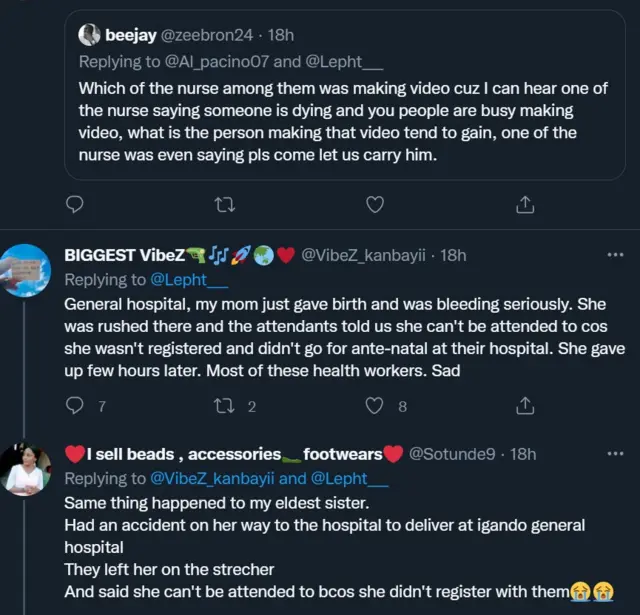This screenshot has width=640, height=615.
Task: View BIGGEST VibeZ's profile picture
Action: click(x=25, y=269)
